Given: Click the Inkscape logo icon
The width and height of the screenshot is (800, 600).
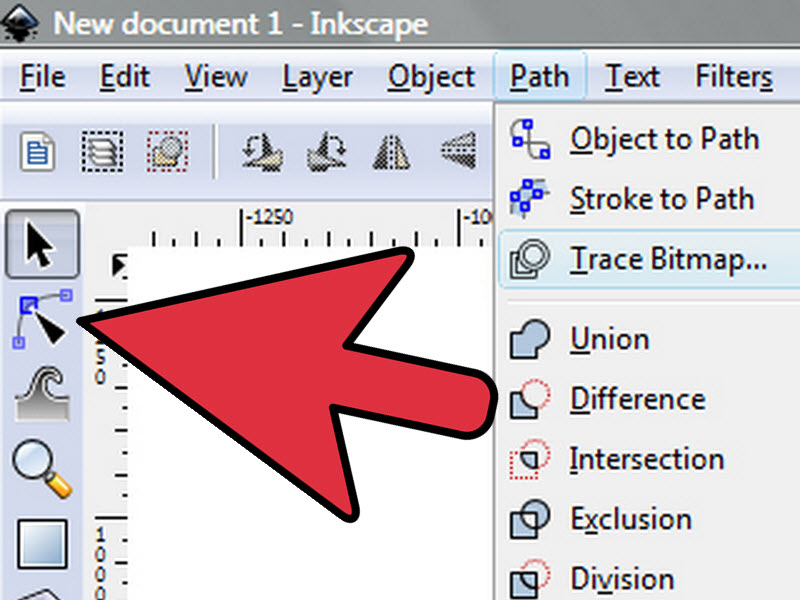Looking at the screenshot, I should coord(20,21).
